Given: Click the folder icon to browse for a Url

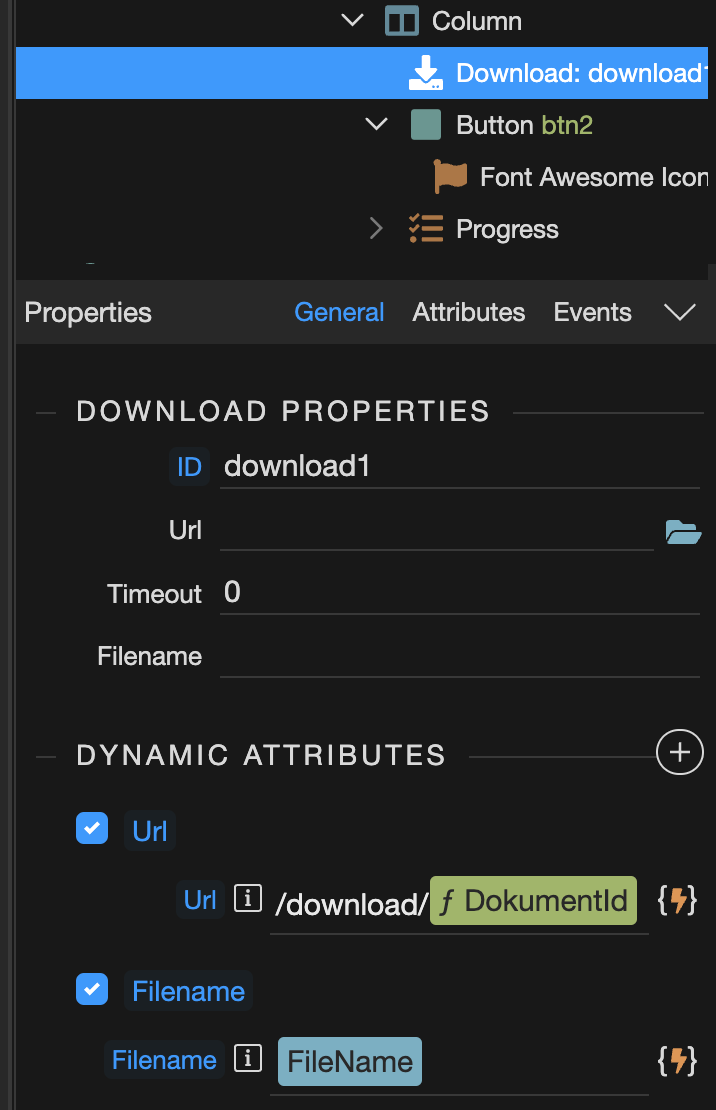Looking at the screenshot, I should [x=683, y=532].
